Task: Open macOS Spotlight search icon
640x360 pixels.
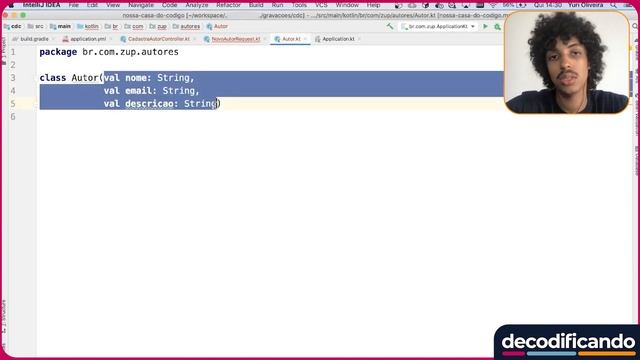Action: 613,5
